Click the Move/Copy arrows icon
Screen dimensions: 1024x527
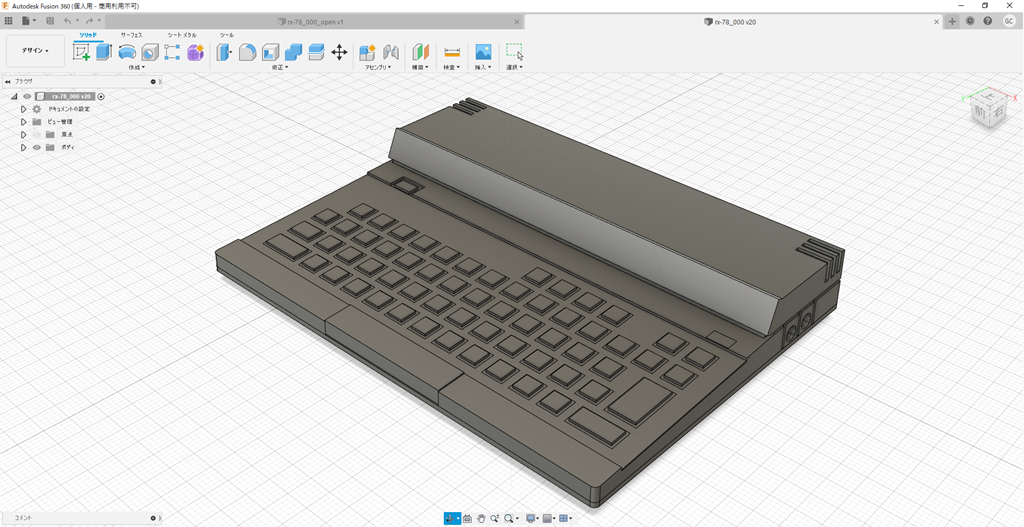pos(338,52)
